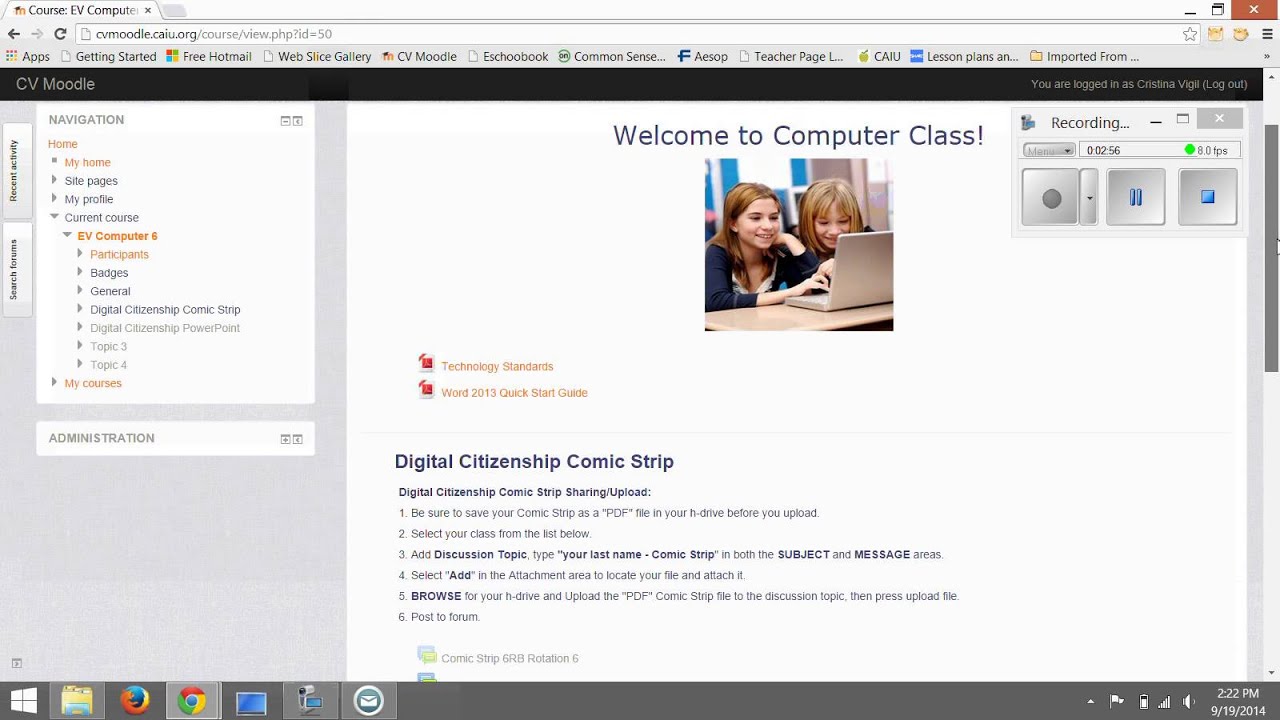The height and width of the screenshot is (720, 1280).
Task: Open the Home navigation link
Action: pyautogui.click(x=62, y=144)
